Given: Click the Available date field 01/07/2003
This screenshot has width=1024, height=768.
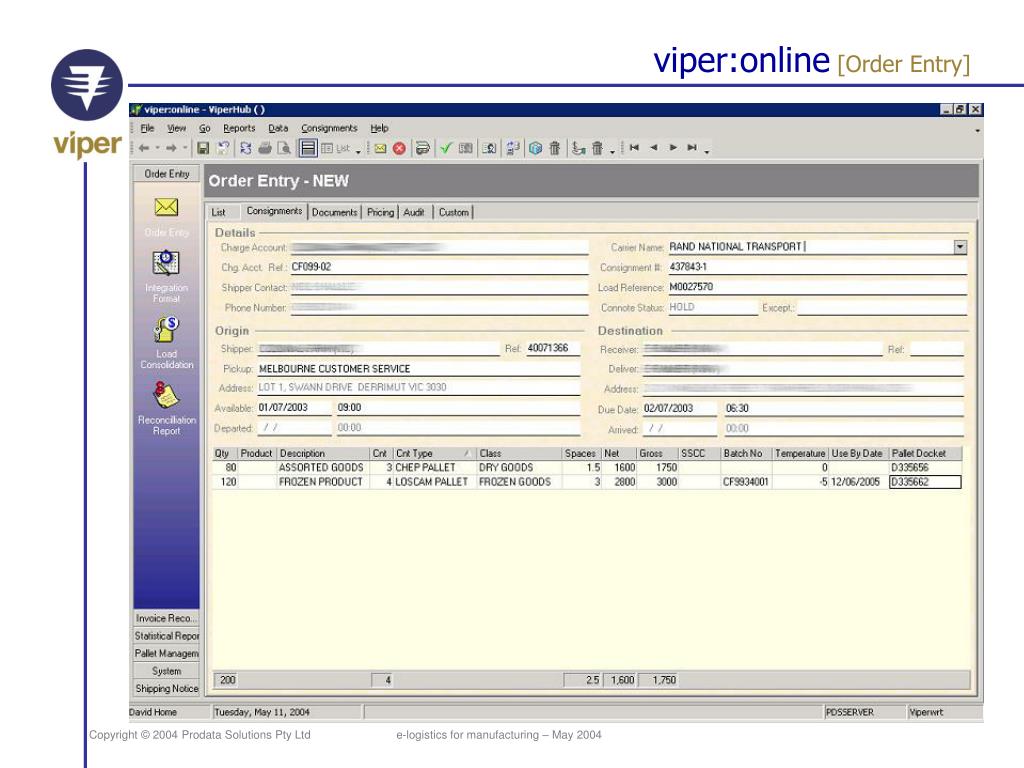Looking at the screenshot, I should click(294, 408).
